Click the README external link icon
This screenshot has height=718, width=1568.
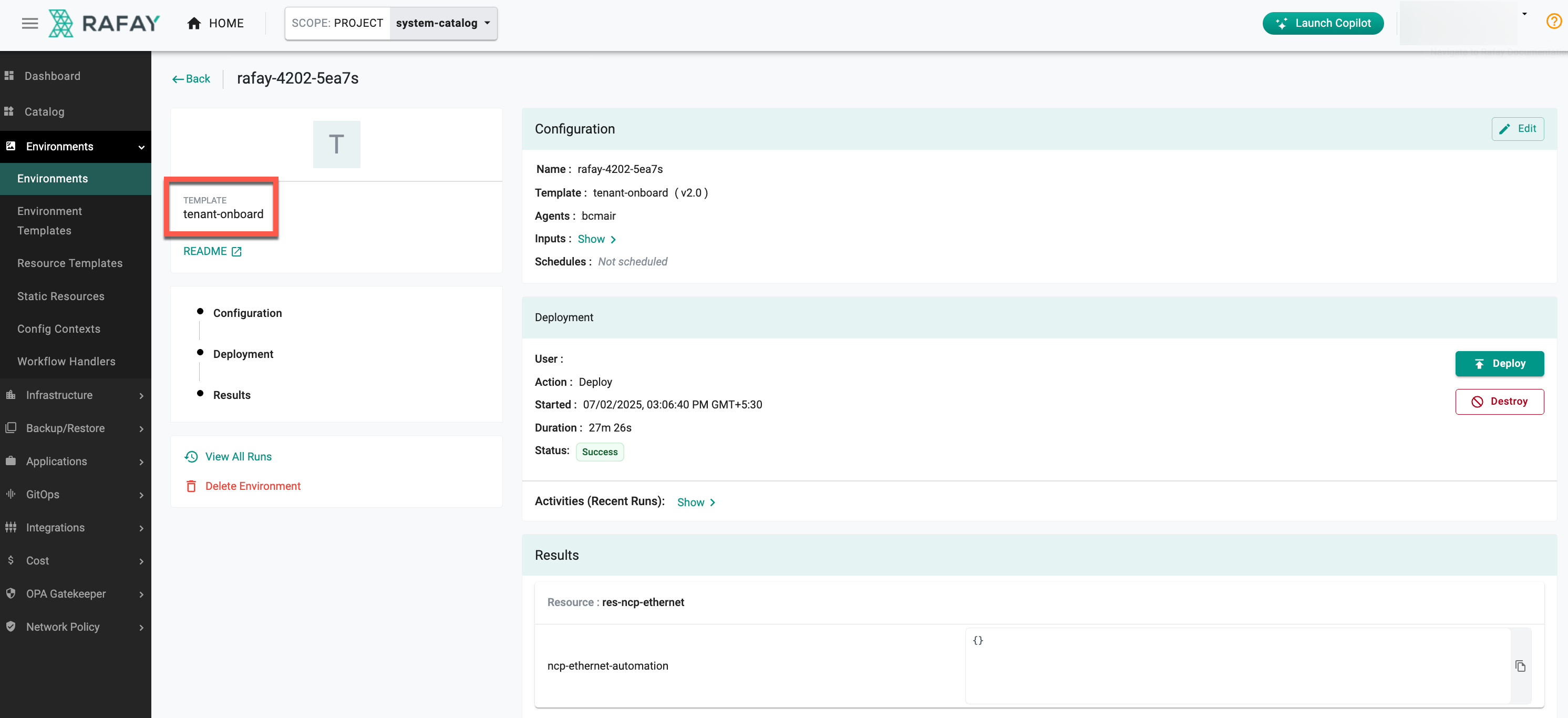tap(237, 252)
